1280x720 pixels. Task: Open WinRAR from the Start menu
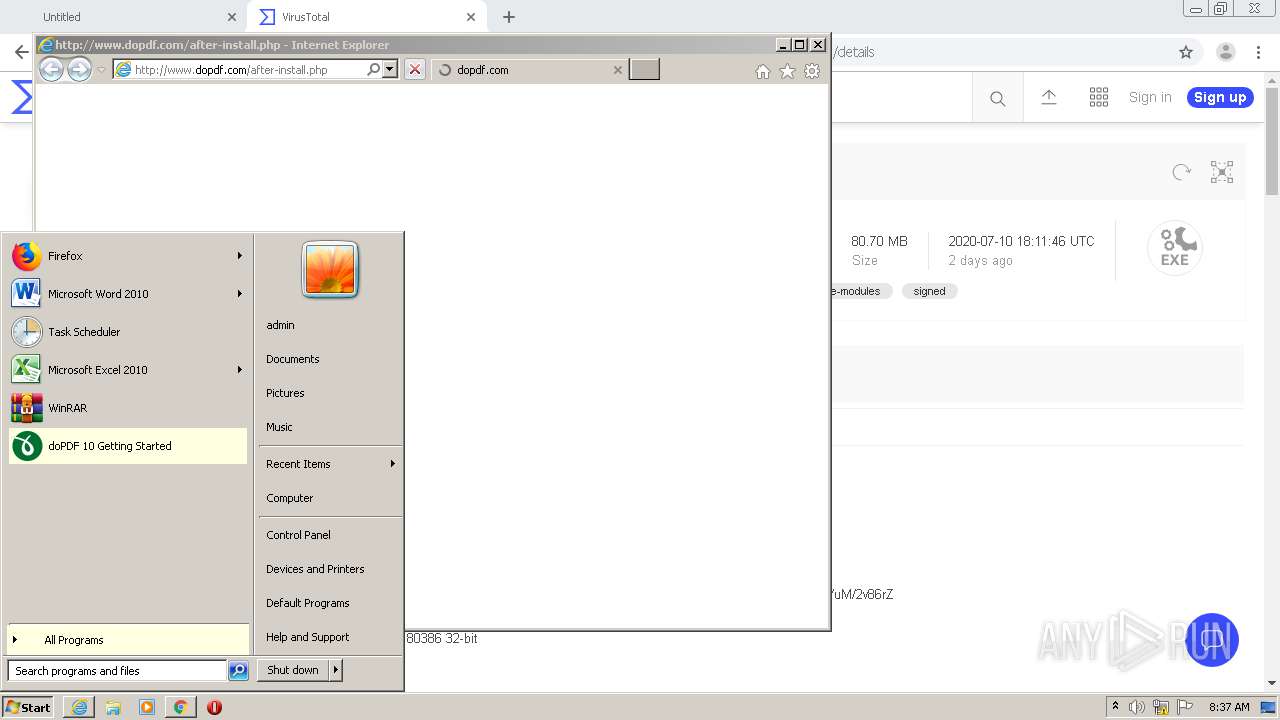point(128,408)
